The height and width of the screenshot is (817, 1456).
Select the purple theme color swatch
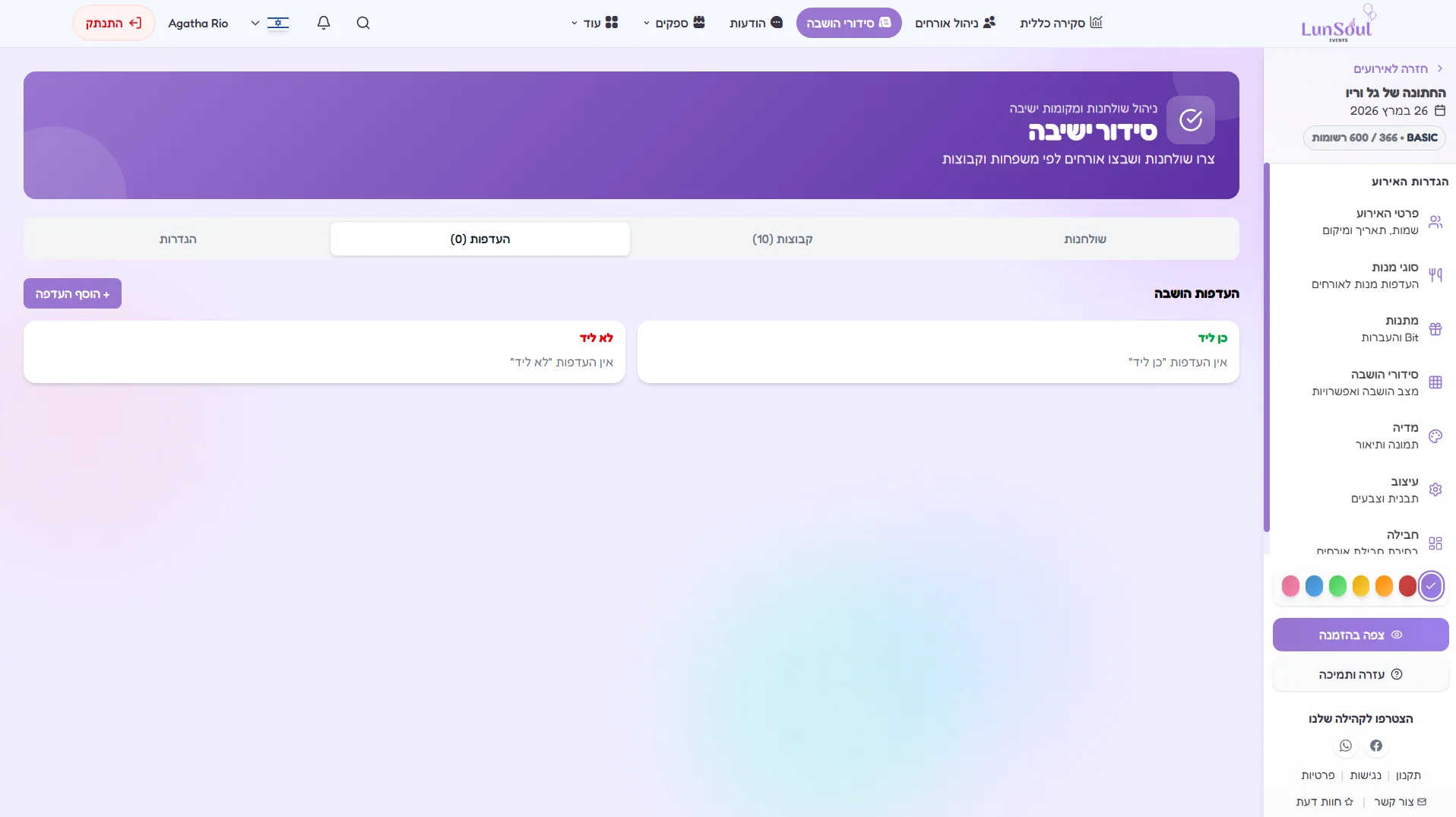coord(1431,586)
